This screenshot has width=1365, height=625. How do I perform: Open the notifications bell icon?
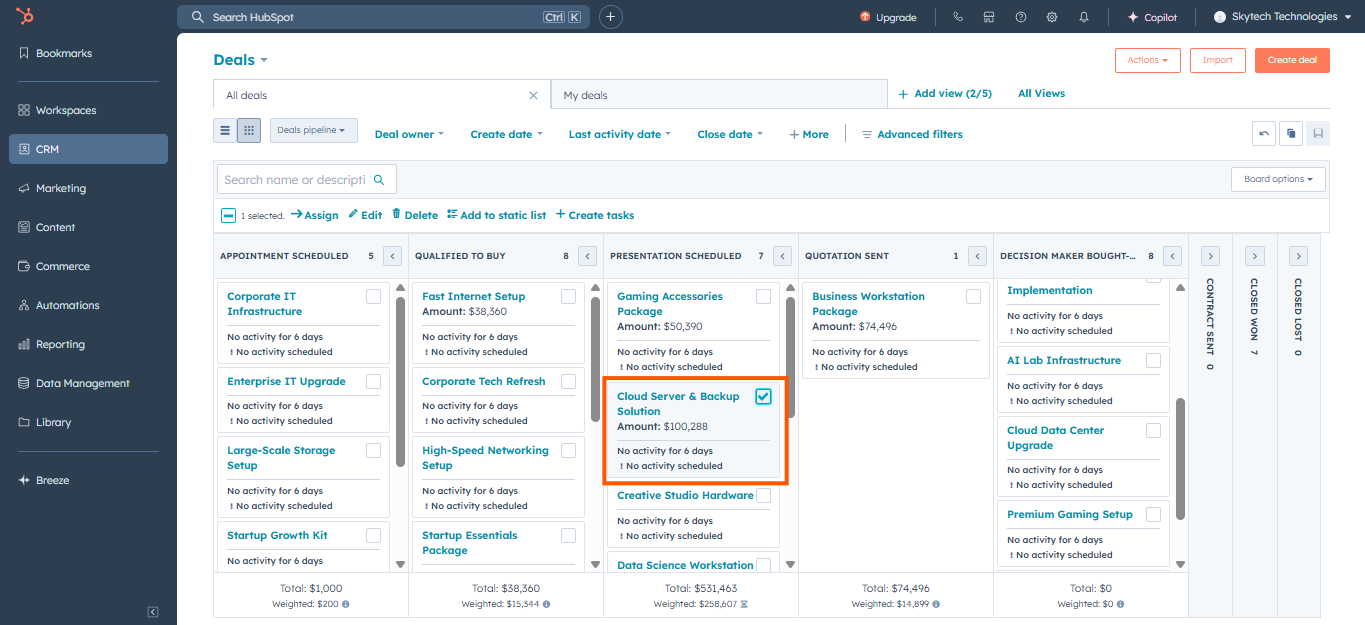[1083, 17]
